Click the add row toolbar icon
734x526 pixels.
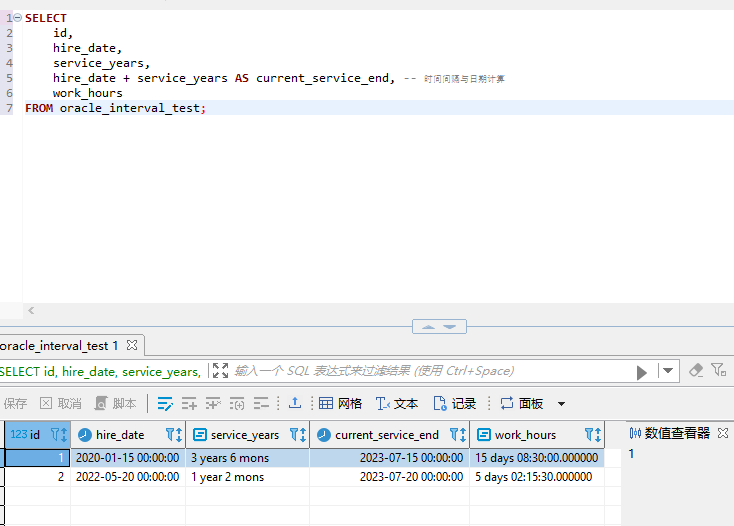coord(189,404)
